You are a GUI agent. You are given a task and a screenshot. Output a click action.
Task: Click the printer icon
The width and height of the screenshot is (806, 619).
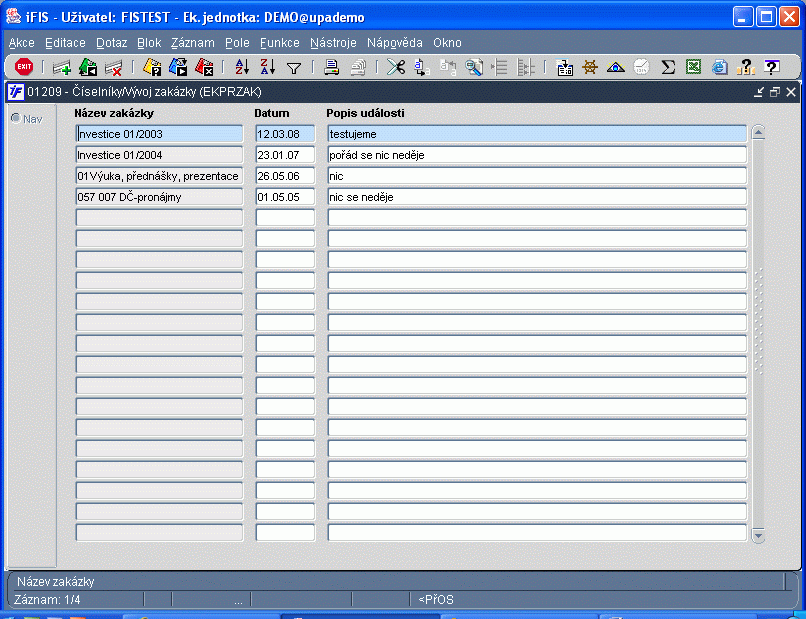(x=332, y=67)
